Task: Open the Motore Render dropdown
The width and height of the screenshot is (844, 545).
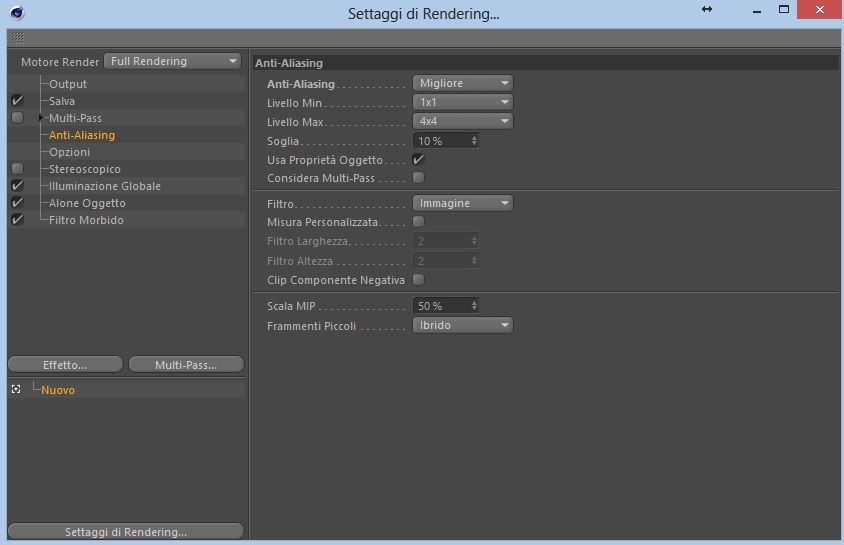Action: (x=172, y=61)
